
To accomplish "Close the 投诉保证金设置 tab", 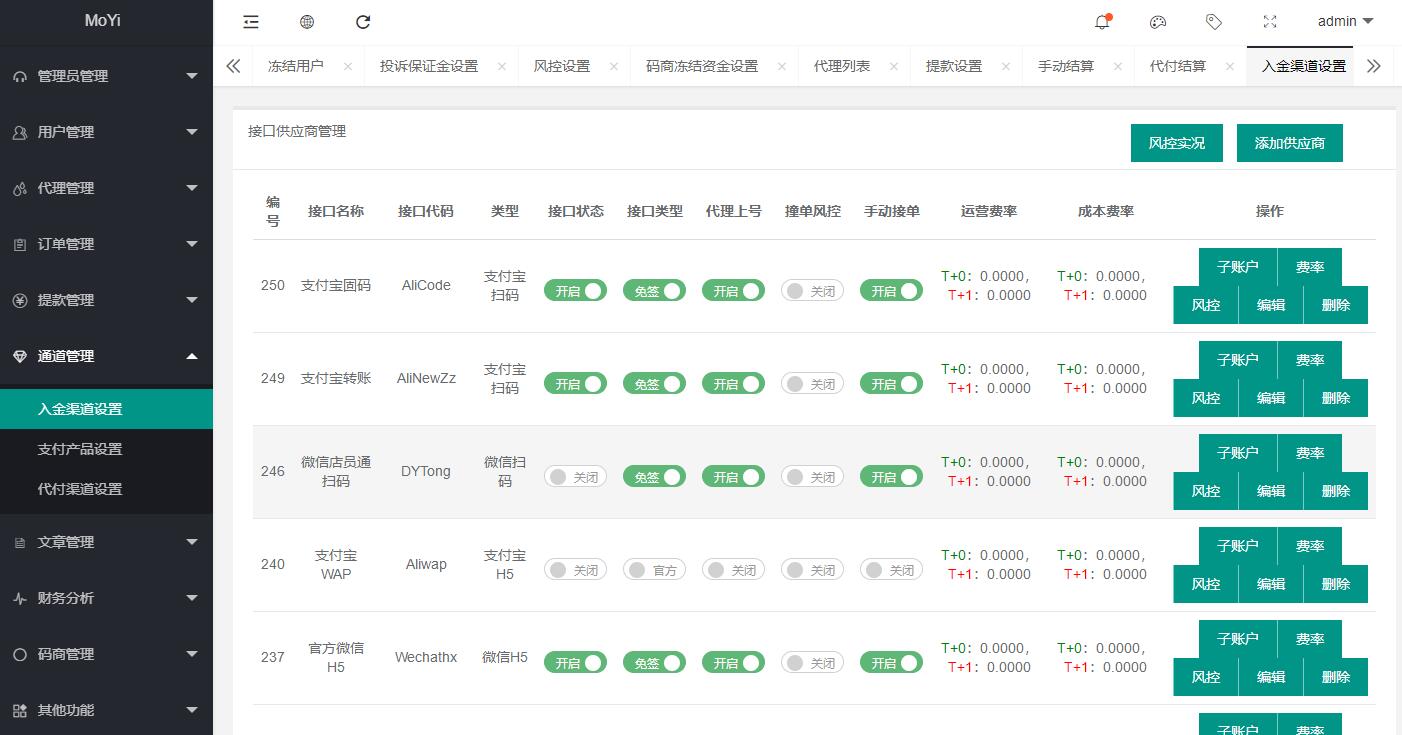I will pyautogui.click(x=501, y=66).
